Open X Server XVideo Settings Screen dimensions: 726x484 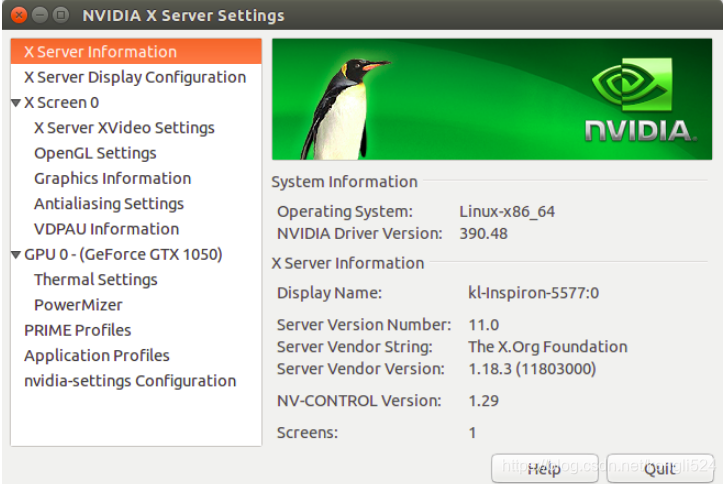click(x=124, y=127)
